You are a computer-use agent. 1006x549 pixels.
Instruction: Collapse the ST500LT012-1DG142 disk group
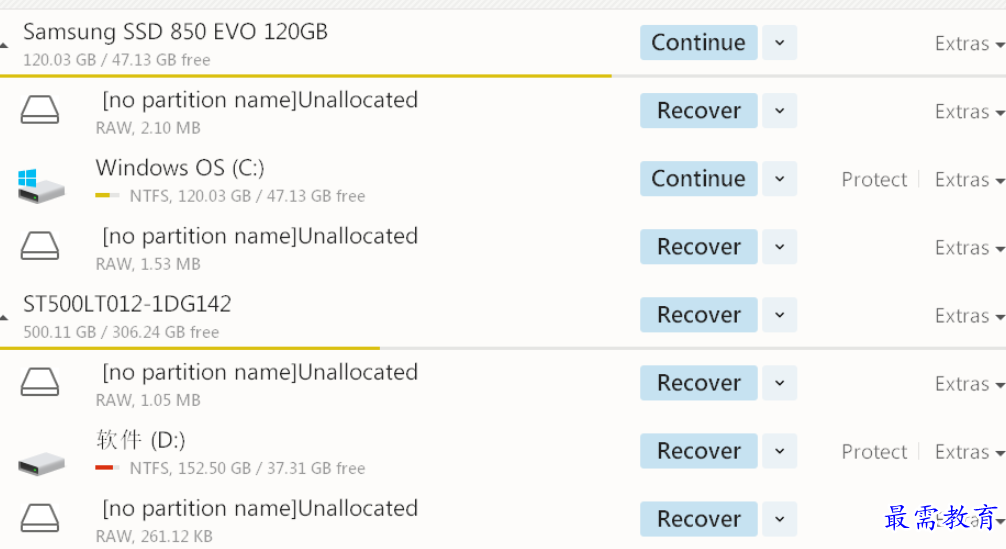click(x=4, y=317)
